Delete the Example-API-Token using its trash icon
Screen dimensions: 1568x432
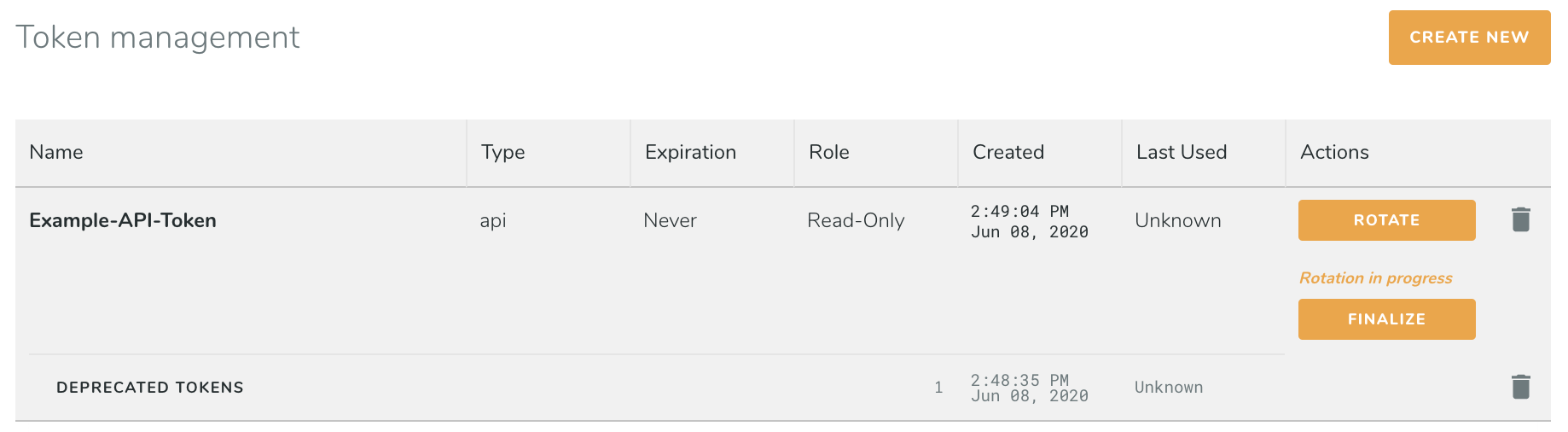pyautogui.click(x=1520, y=219)
